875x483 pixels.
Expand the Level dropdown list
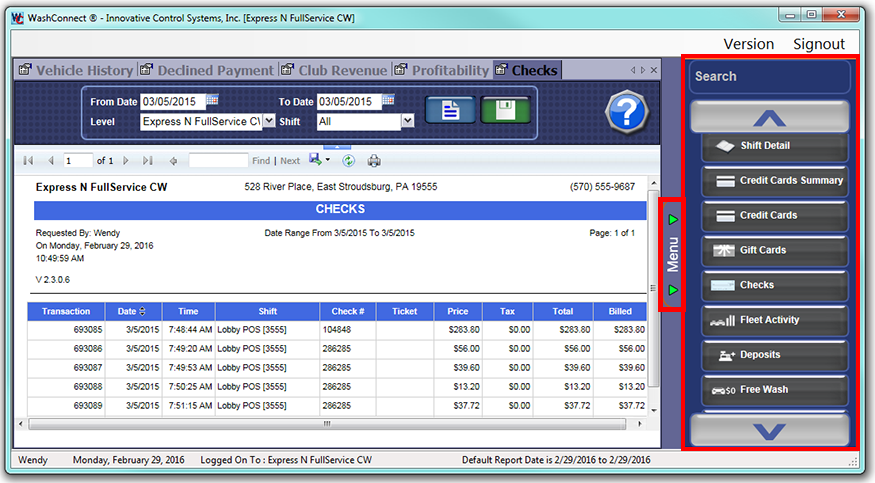pos(268,121)
